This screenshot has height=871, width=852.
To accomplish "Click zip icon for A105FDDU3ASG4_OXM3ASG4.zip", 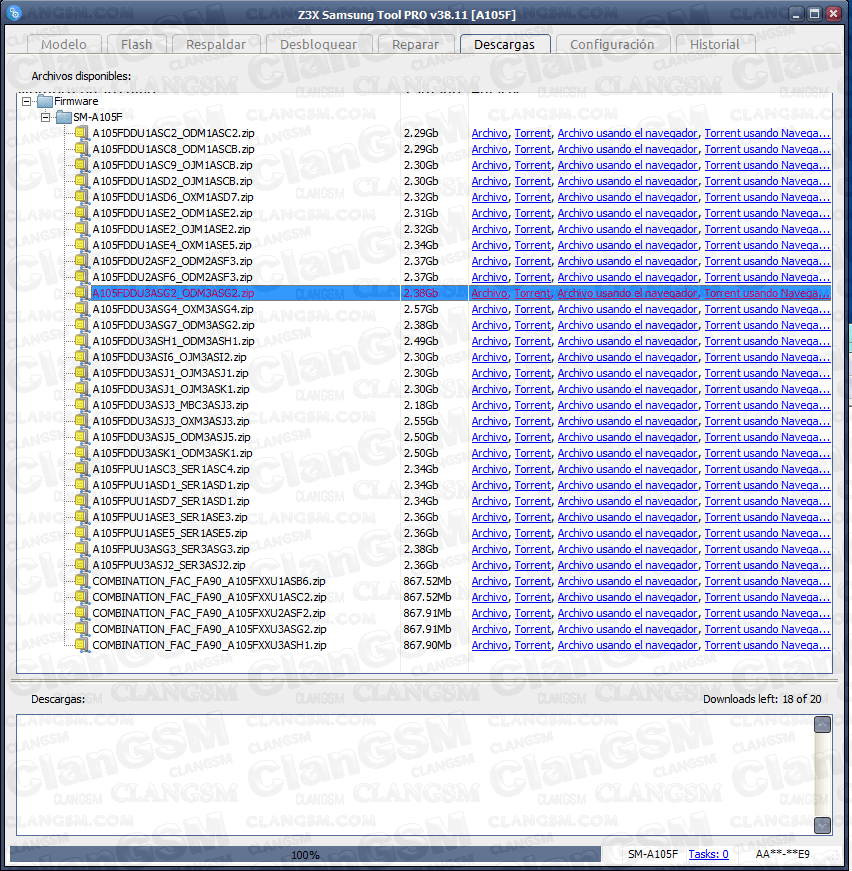I will [82, 309].
